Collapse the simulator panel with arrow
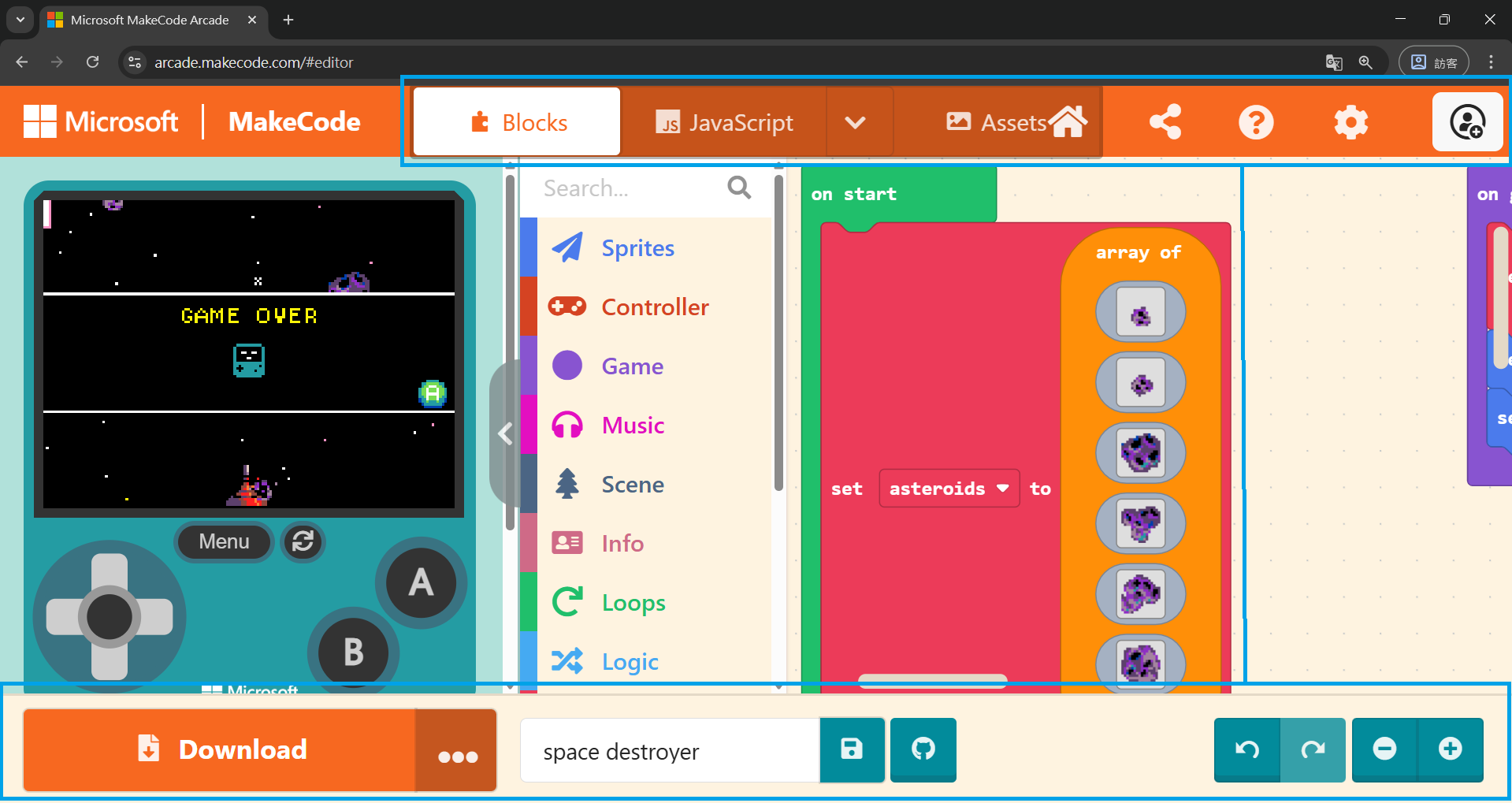1512x803 pixels. [x=505, y=433]
